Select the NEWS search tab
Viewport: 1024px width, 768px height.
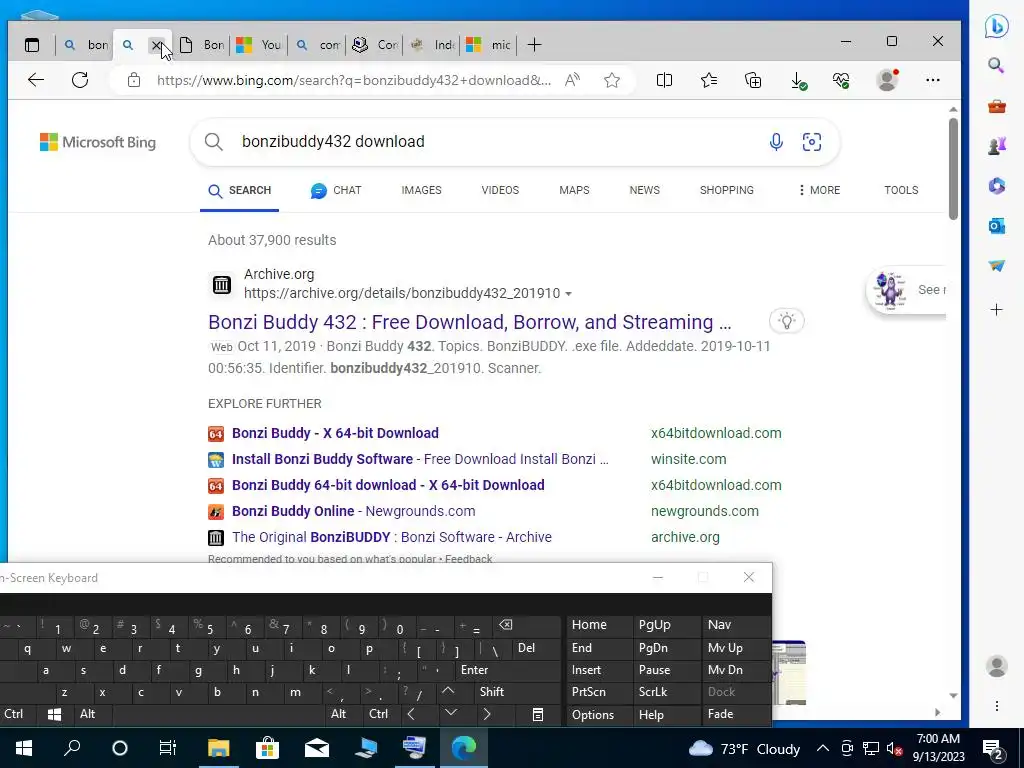click(645, 190)
